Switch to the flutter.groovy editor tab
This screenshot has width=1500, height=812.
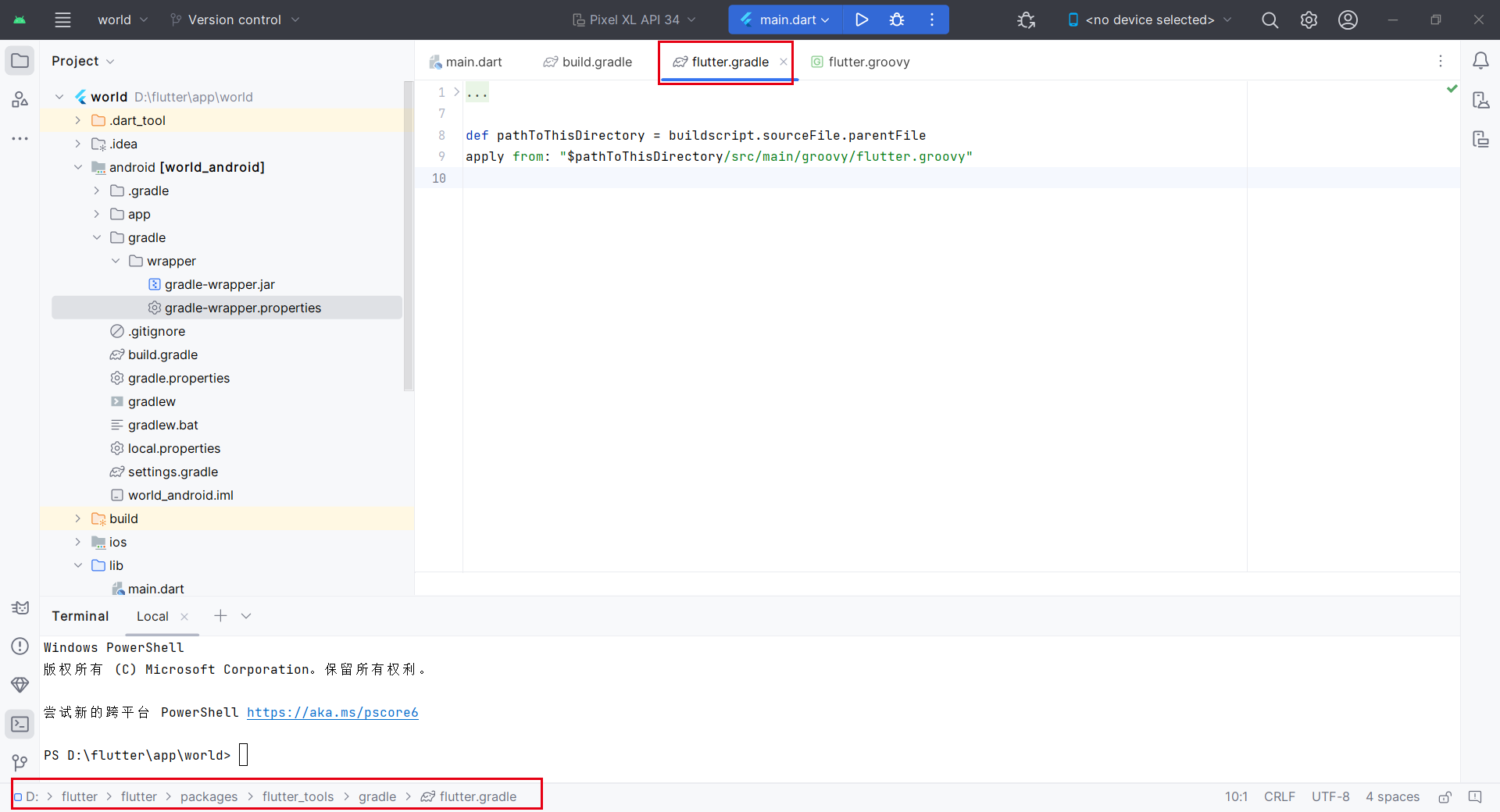click(860, 62)
